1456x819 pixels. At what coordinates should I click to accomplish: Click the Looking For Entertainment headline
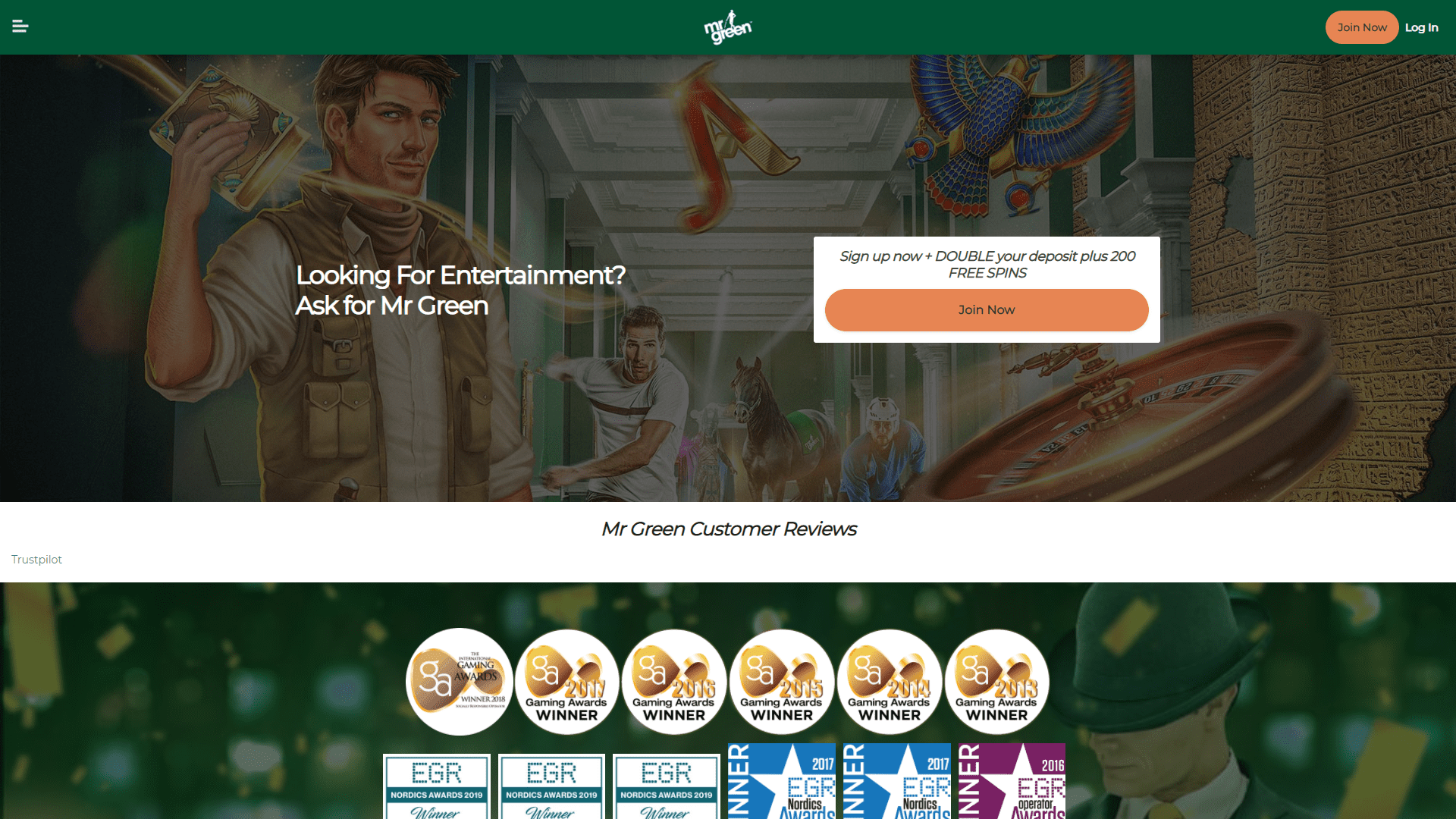pyautogui.click(x=460, y=290)
